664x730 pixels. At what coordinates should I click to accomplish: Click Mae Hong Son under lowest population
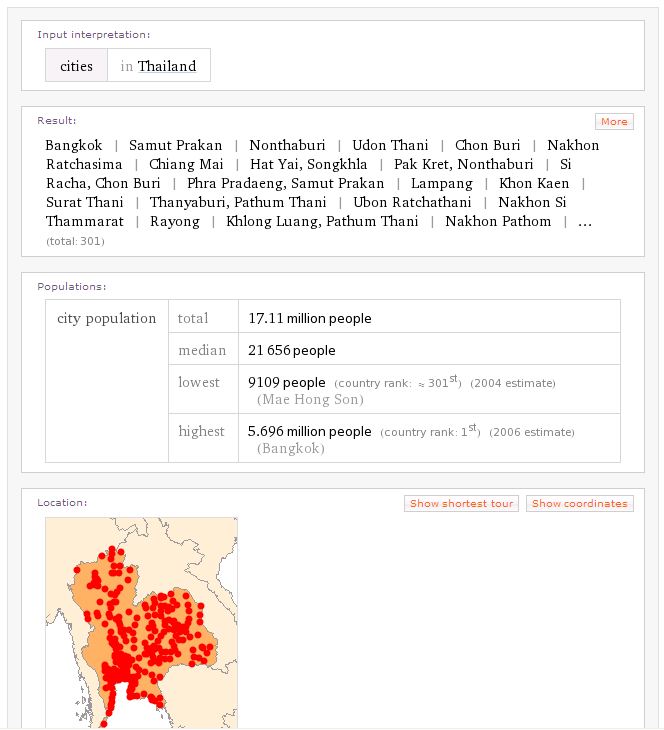tap(311, 399)
